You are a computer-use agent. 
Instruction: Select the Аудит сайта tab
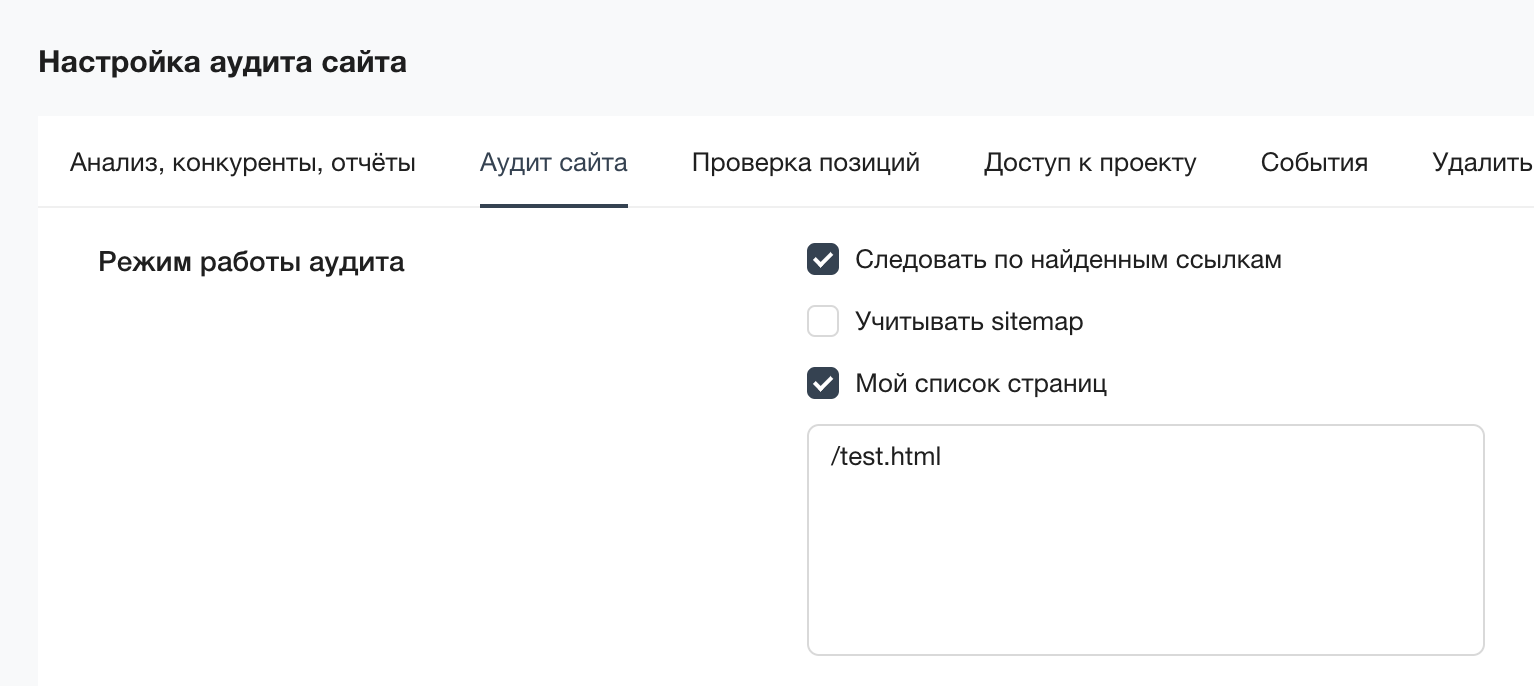[554, 163]
